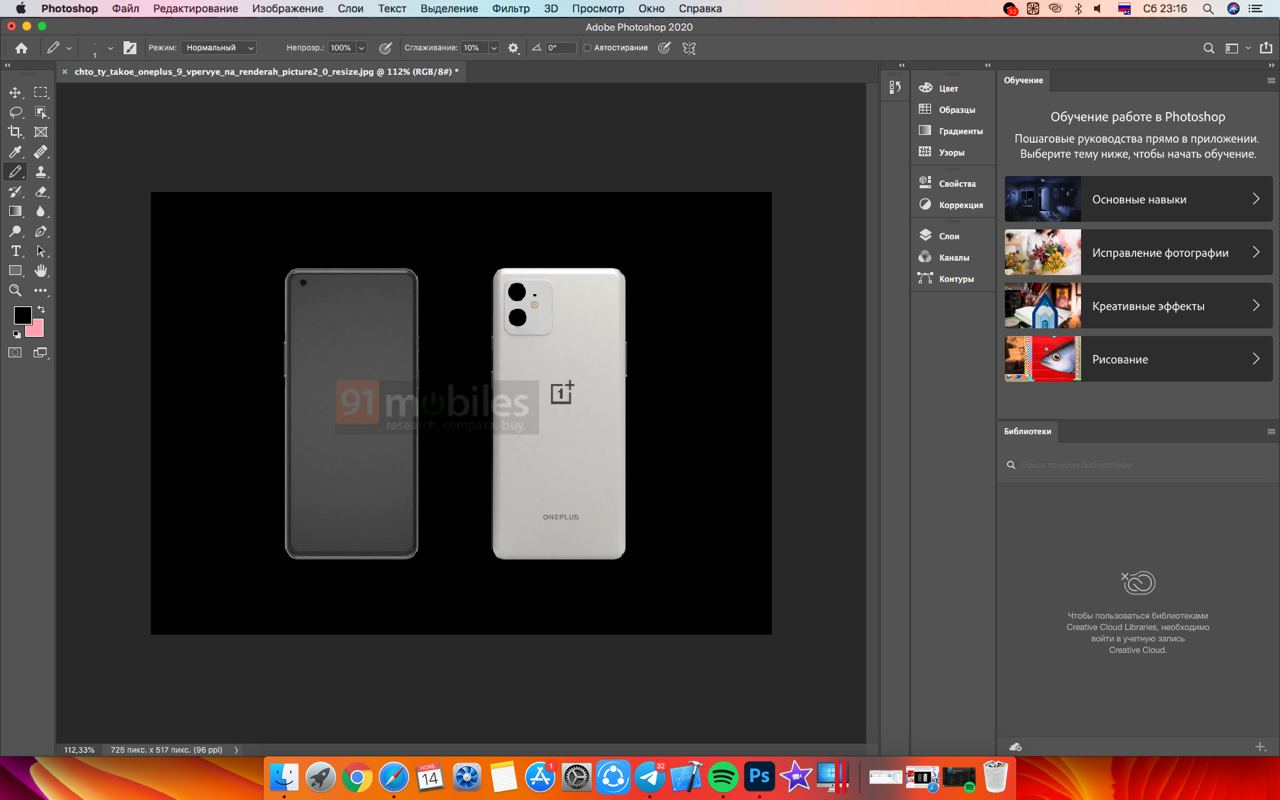Select the Path Selection arrow tool
The height and width of the screenshot is (800, 1280).
(x=41, y=251)
